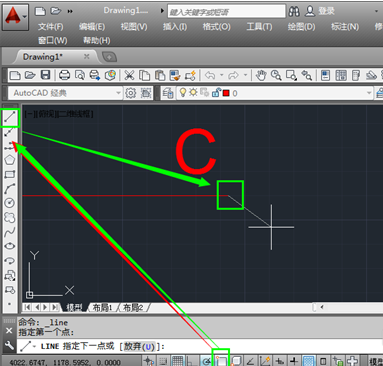This screenshot has height=366, width=383.
Task: Click the binoculars search icon
Action: pyautogui.click(x=294, y=11)
